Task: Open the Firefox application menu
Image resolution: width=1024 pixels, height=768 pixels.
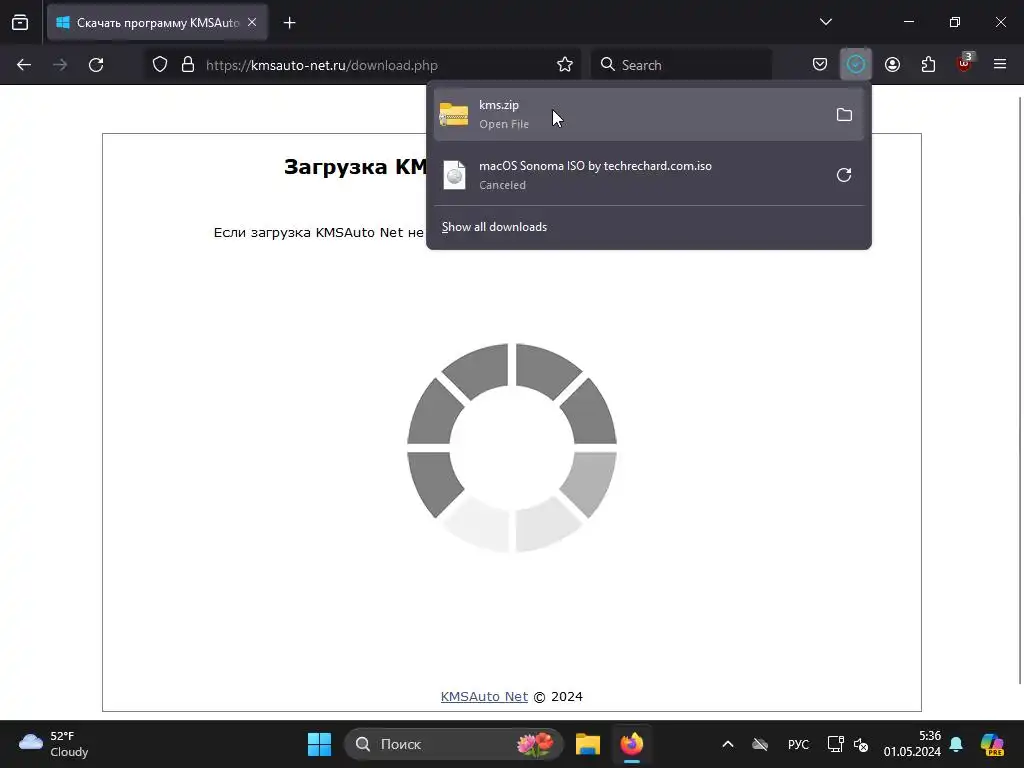Action: tap(1000, 64)
